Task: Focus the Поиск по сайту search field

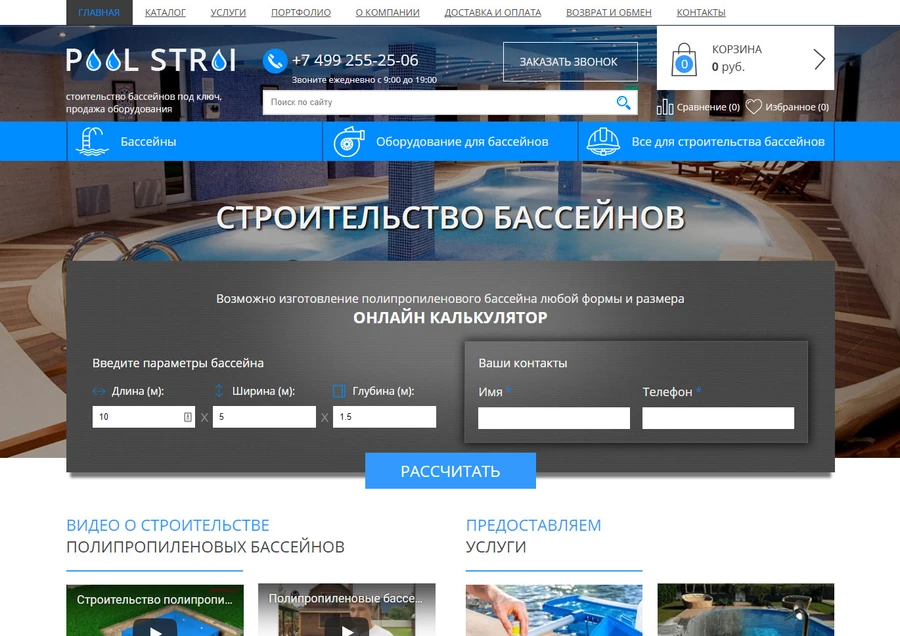Action: [x=439, y=102]
